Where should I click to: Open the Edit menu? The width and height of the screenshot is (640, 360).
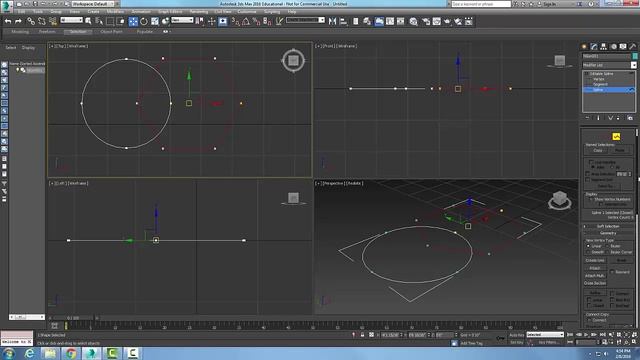[21, 11]
